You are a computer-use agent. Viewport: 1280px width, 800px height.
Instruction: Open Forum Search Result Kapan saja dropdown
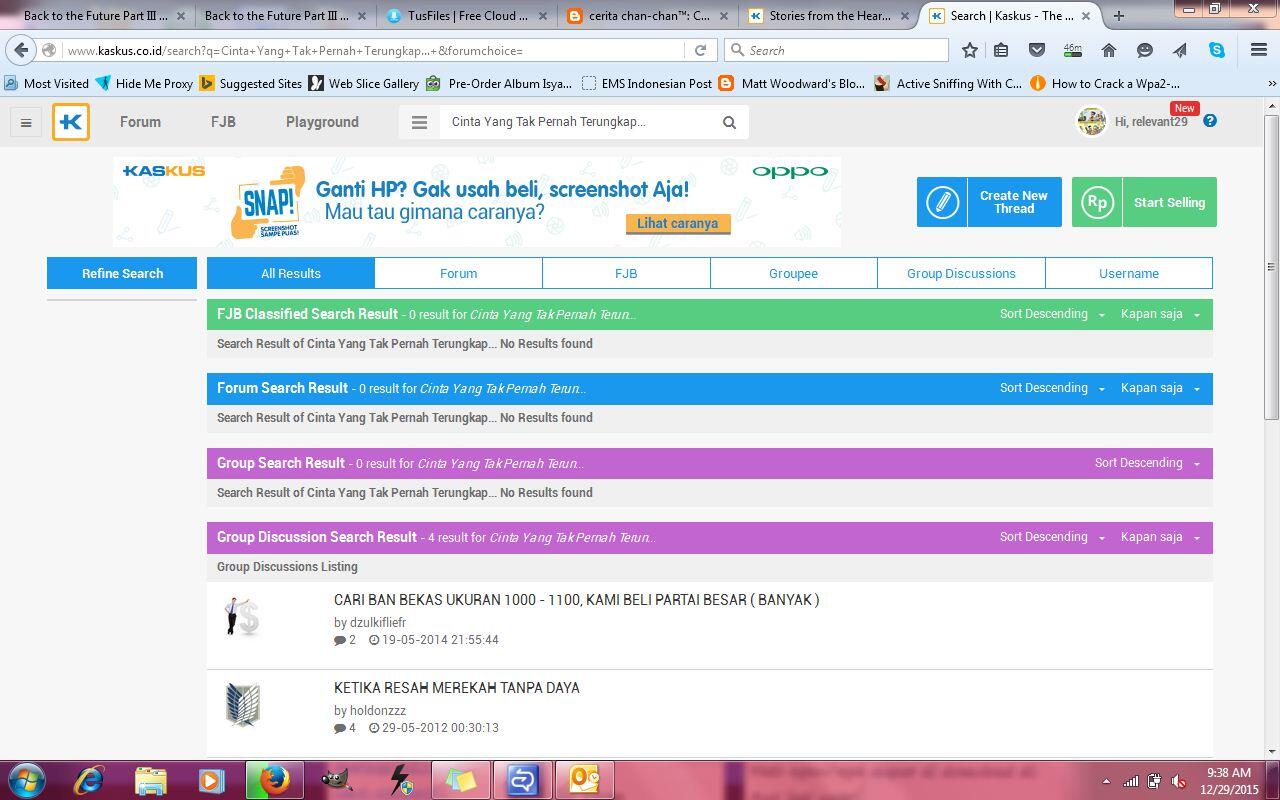click(1160, 388)
